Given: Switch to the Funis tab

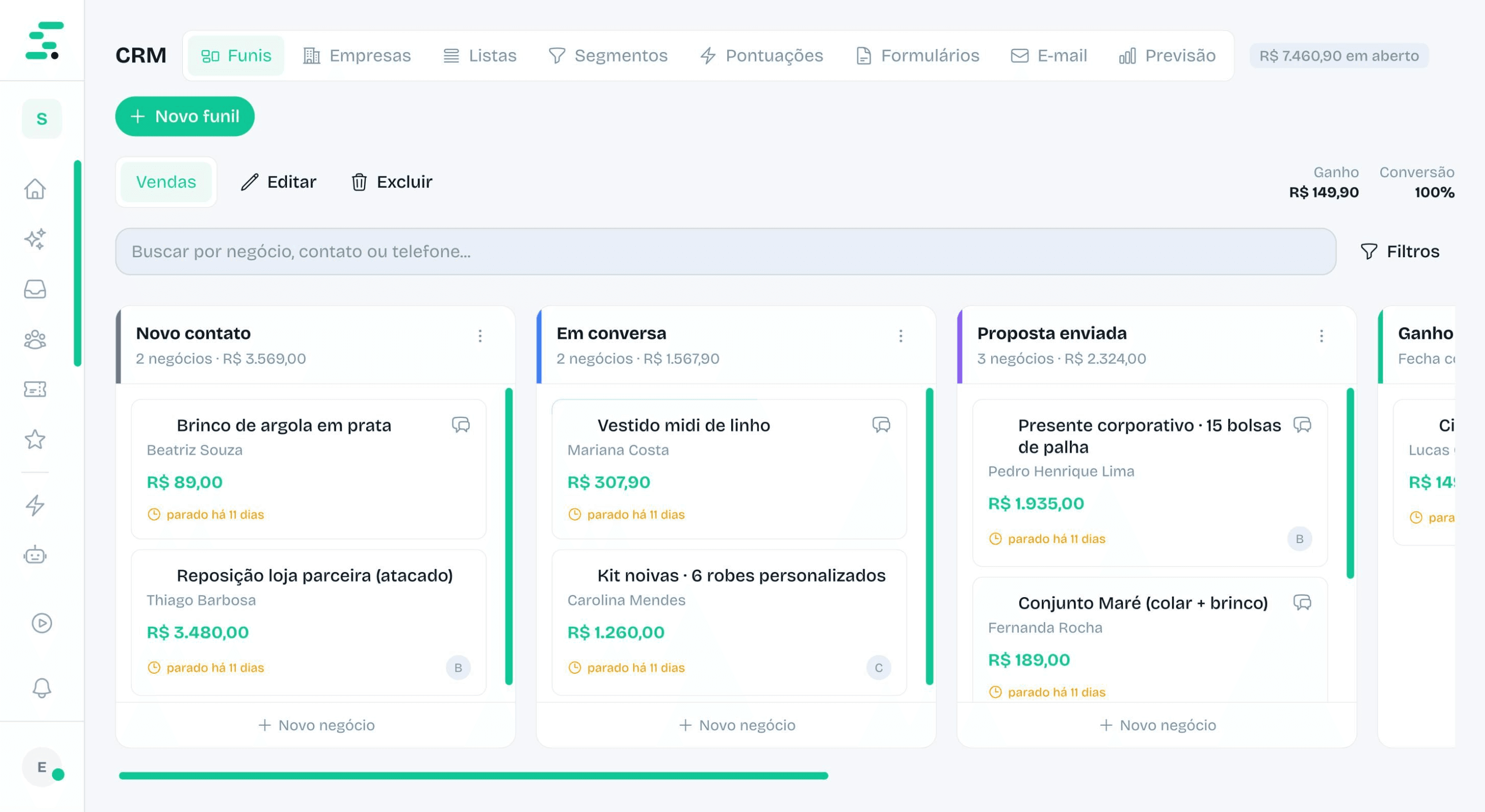Looking at the screenshot, I should pyautogui.click(x=236, y=56).
